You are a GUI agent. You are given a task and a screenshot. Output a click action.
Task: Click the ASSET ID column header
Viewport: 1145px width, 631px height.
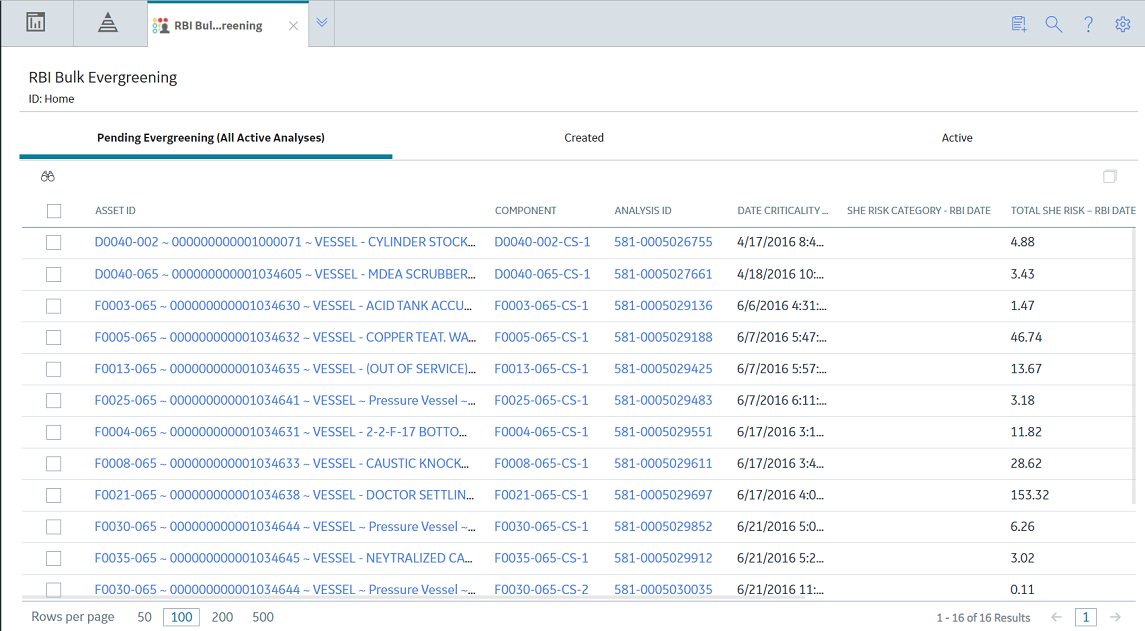[x=115, y=210]
